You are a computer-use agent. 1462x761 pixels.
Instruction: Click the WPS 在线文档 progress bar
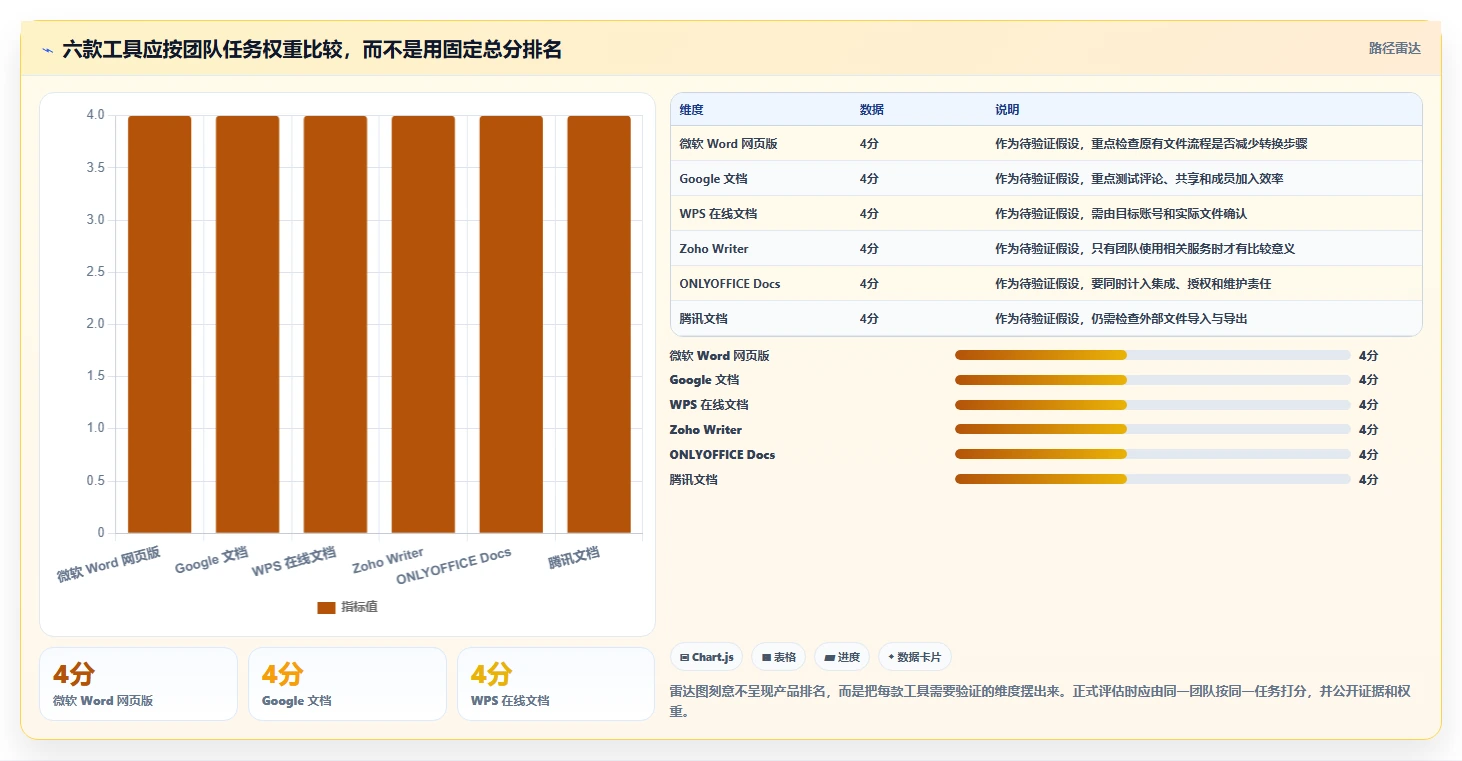pyautogui.click(x=1153, y=405)
